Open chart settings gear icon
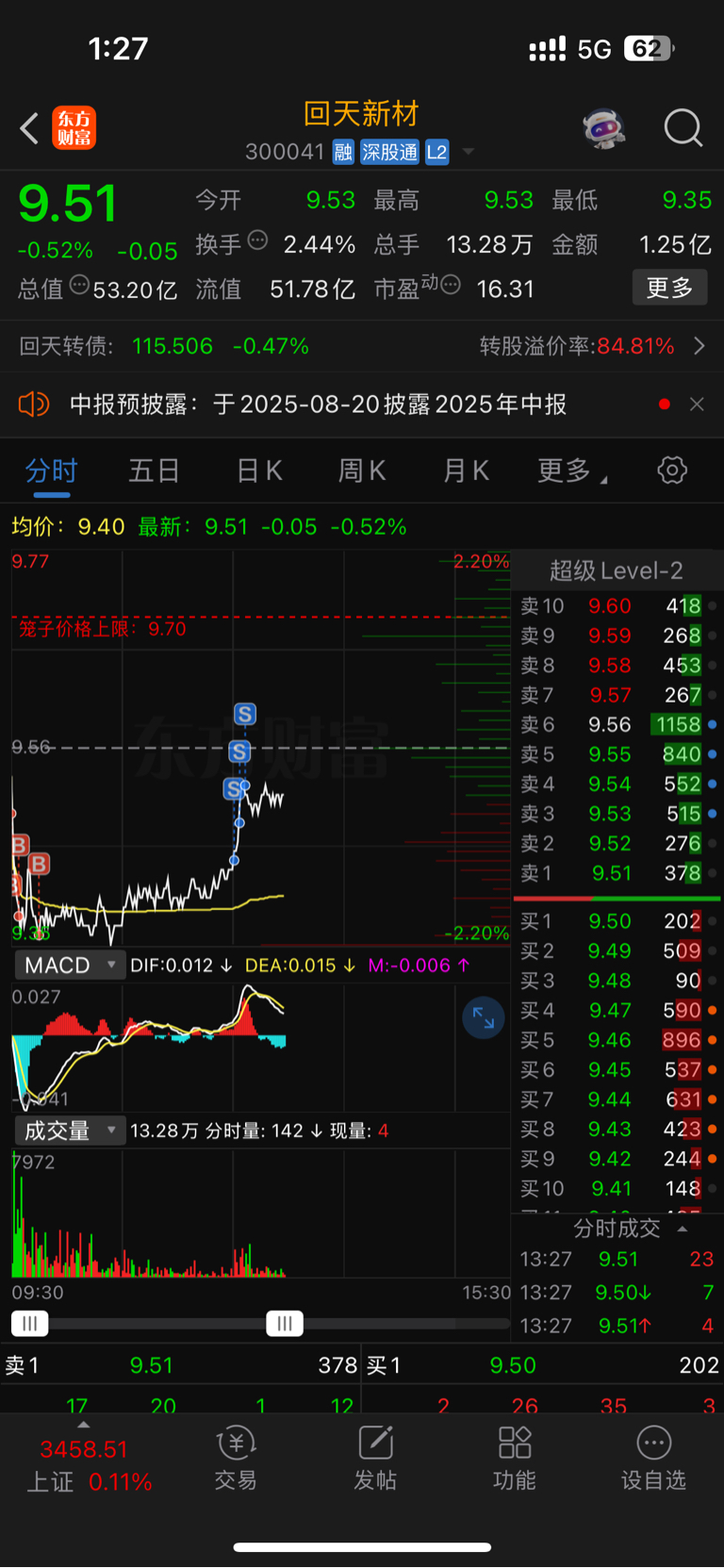 tap(672, 470)
